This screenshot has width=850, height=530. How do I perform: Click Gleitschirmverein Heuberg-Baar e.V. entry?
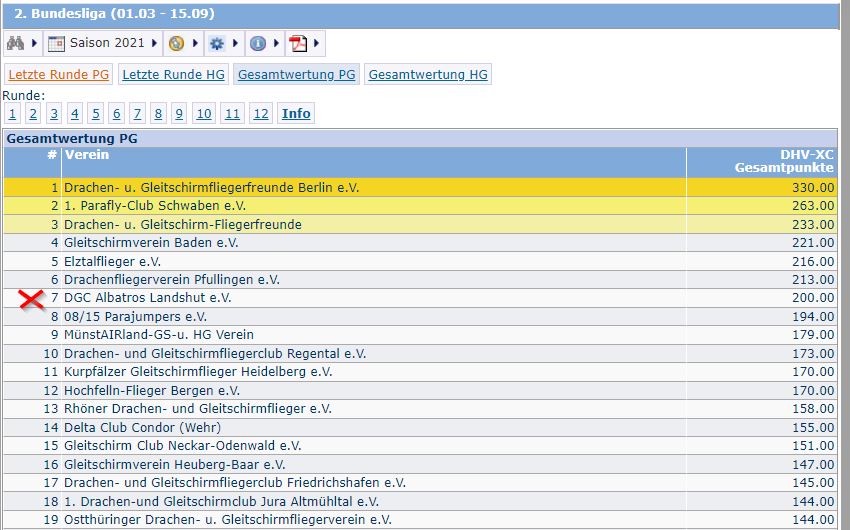pyautogui.click(x=175, y=464)
